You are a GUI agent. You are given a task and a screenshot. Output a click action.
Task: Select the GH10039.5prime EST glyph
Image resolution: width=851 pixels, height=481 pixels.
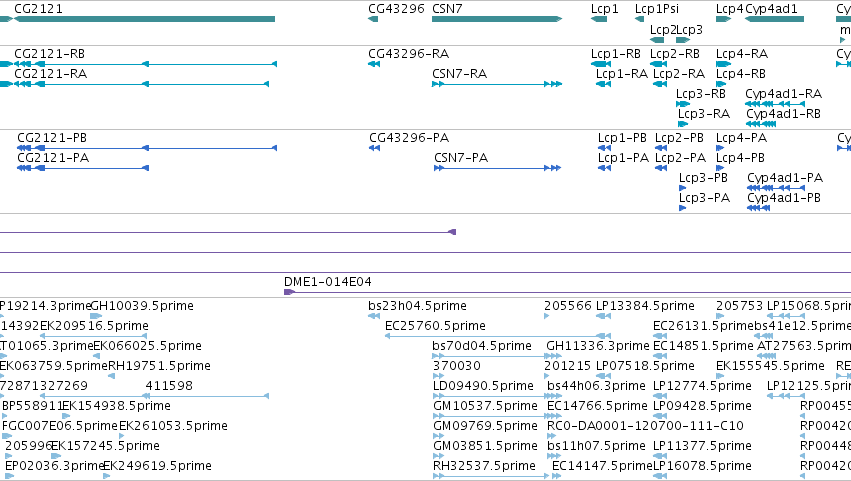(96, 316)
